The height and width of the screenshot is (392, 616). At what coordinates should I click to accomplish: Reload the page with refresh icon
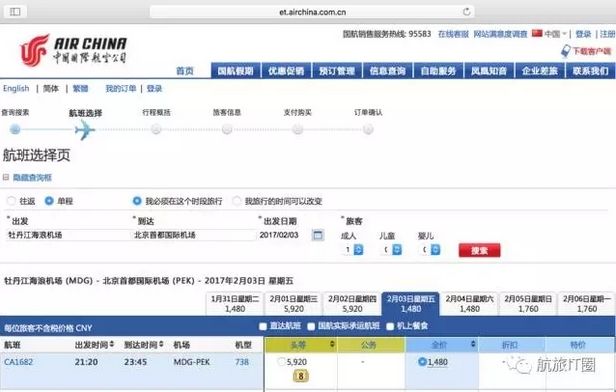466,12
